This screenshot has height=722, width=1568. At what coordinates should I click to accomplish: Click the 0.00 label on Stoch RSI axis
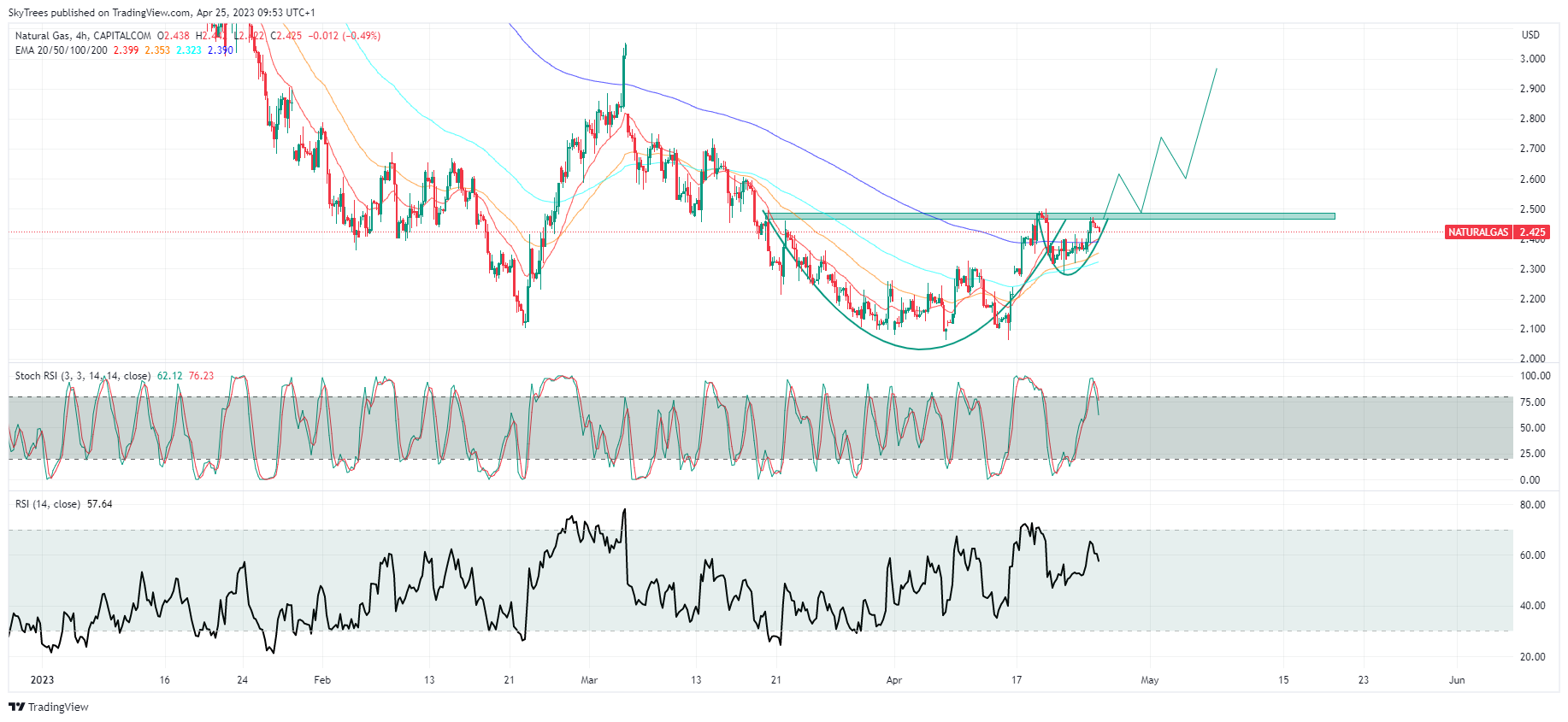(1530, 480)
